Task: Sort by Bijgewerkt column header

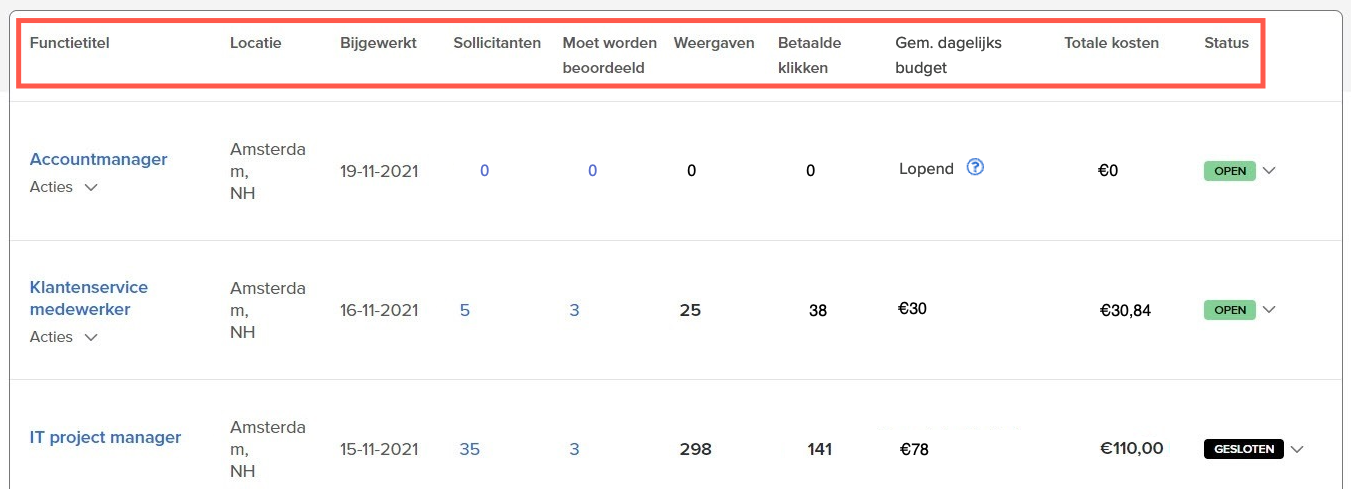Action: [x=378, y=43]
